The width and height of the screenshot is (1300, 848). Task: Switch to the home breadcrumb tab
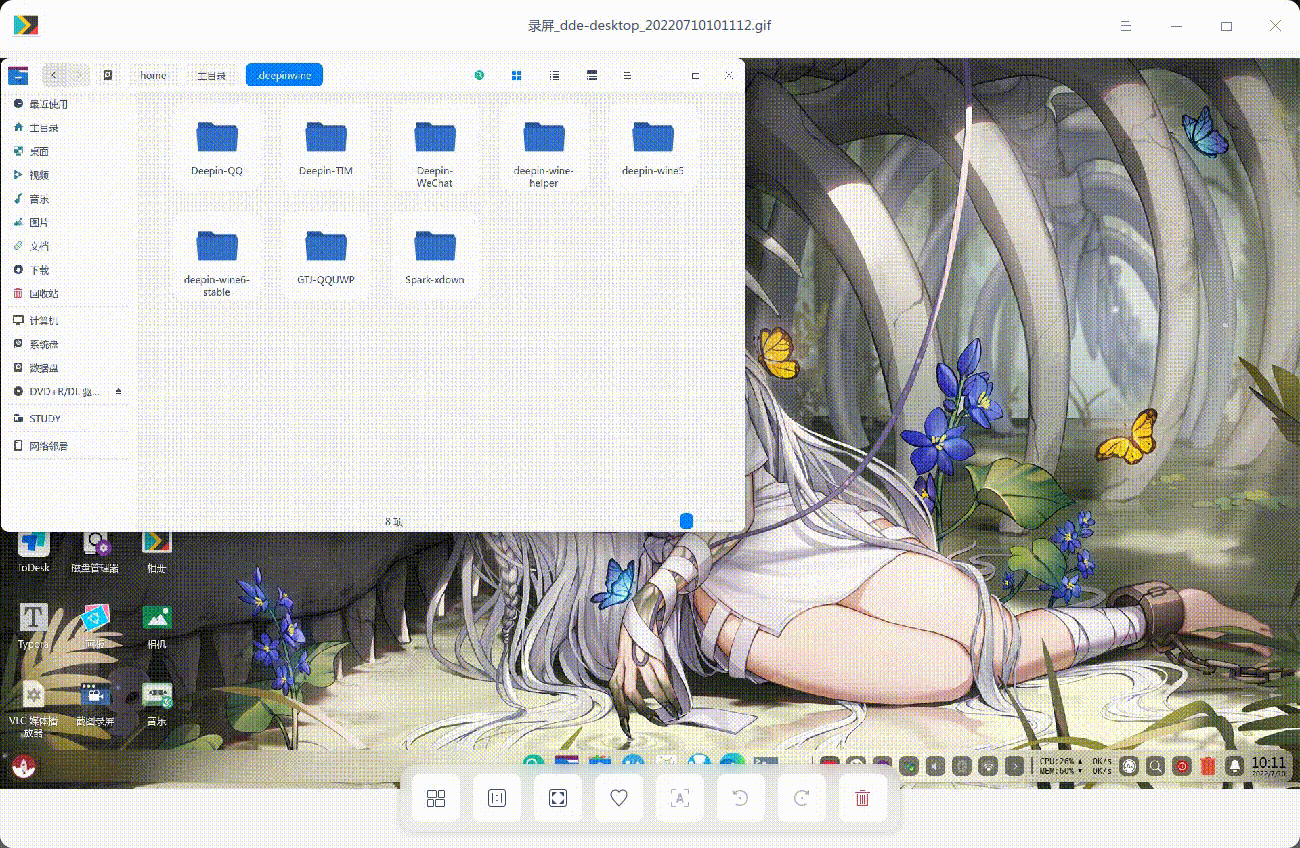pyautogui.click(x=152, y=75)
